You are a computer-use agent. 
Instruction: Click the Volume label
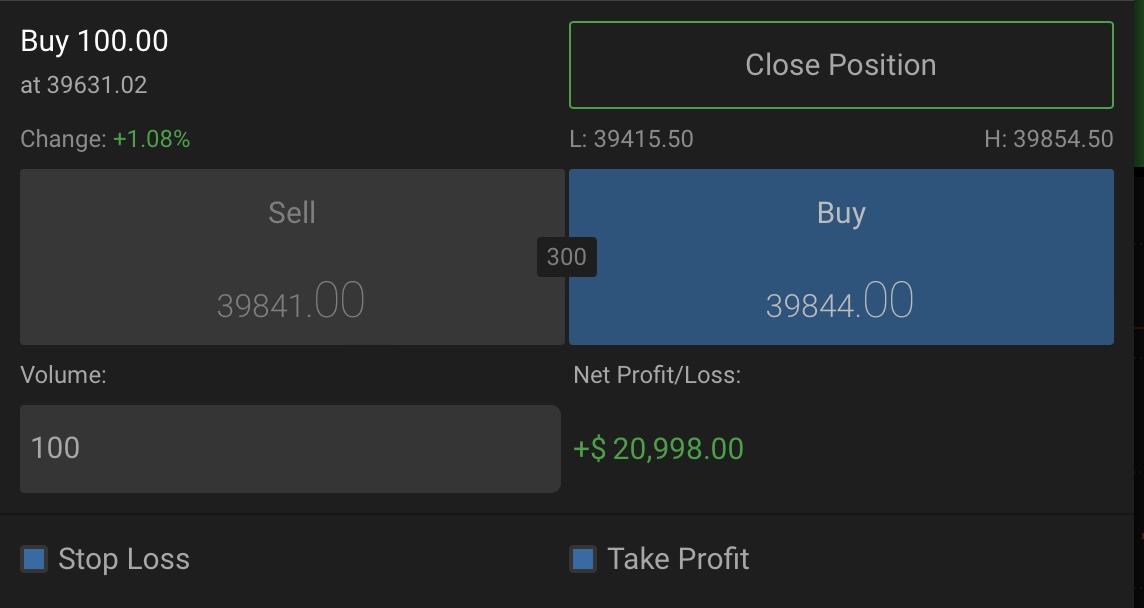coord(63,375)
